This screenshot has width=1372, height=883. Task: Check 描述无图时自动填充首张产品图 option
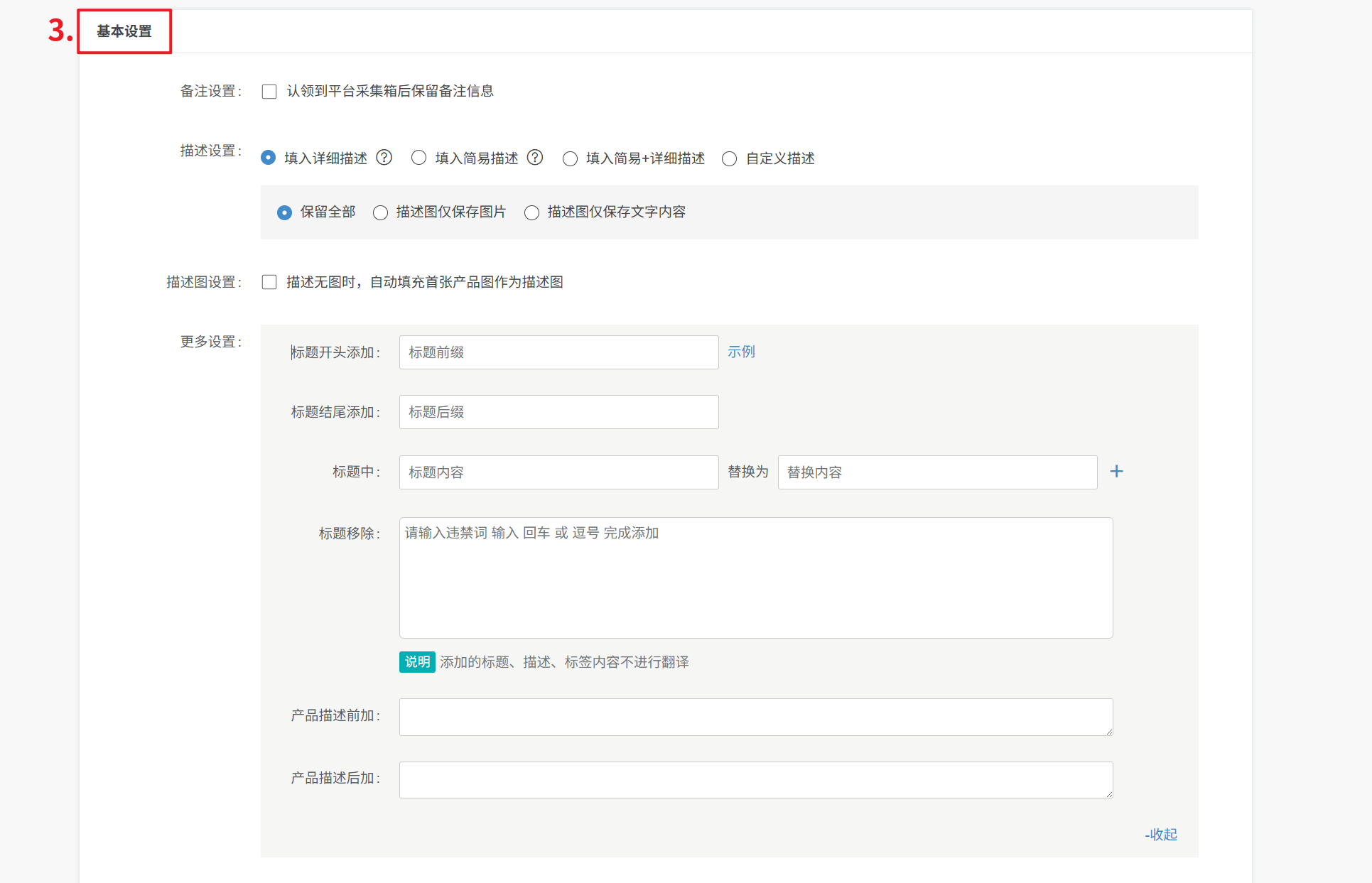pyautogui.click(x=269, y=282)
